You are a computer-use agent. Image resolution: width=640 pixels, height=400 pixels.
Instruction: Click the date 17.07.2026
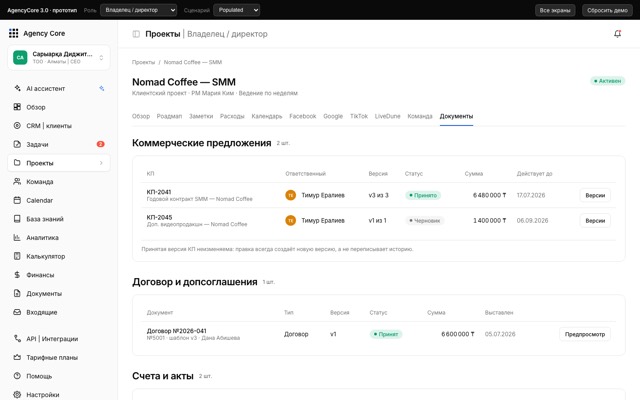coord(531,195)
